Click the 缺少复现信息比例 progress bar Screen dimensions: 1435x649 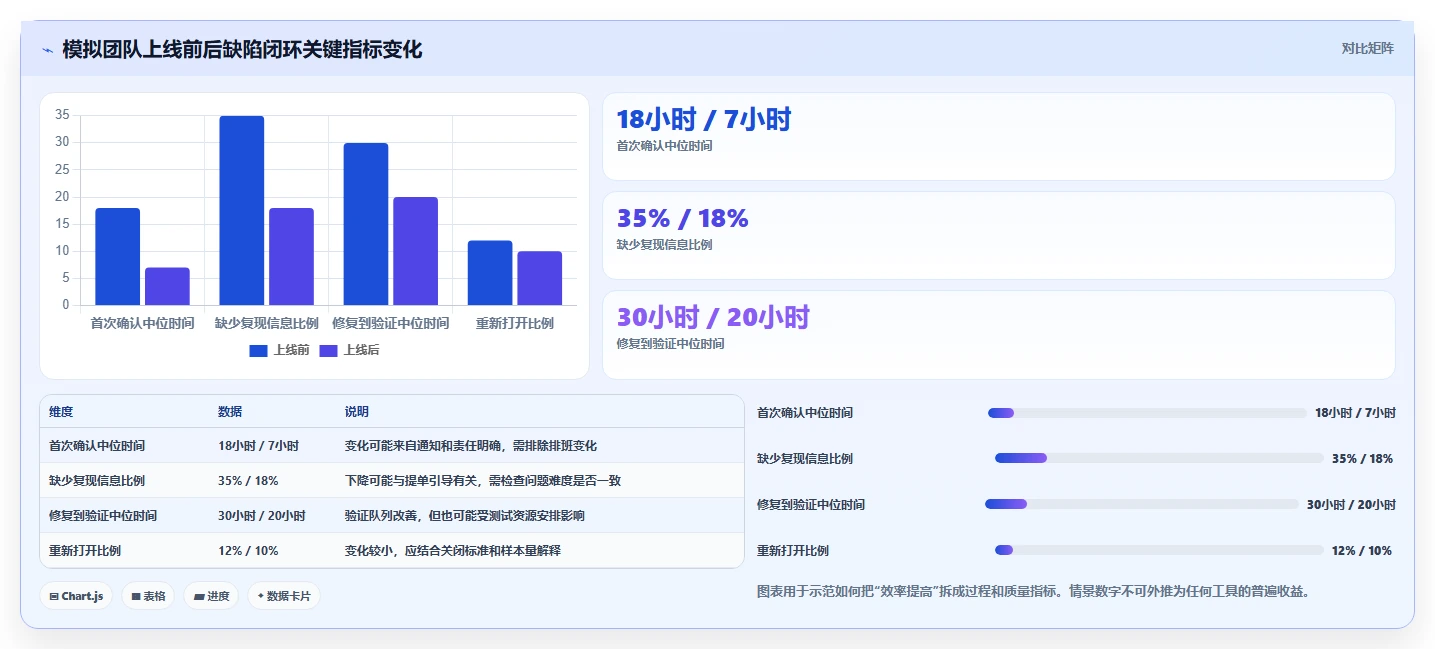[x=1159, y=458]
